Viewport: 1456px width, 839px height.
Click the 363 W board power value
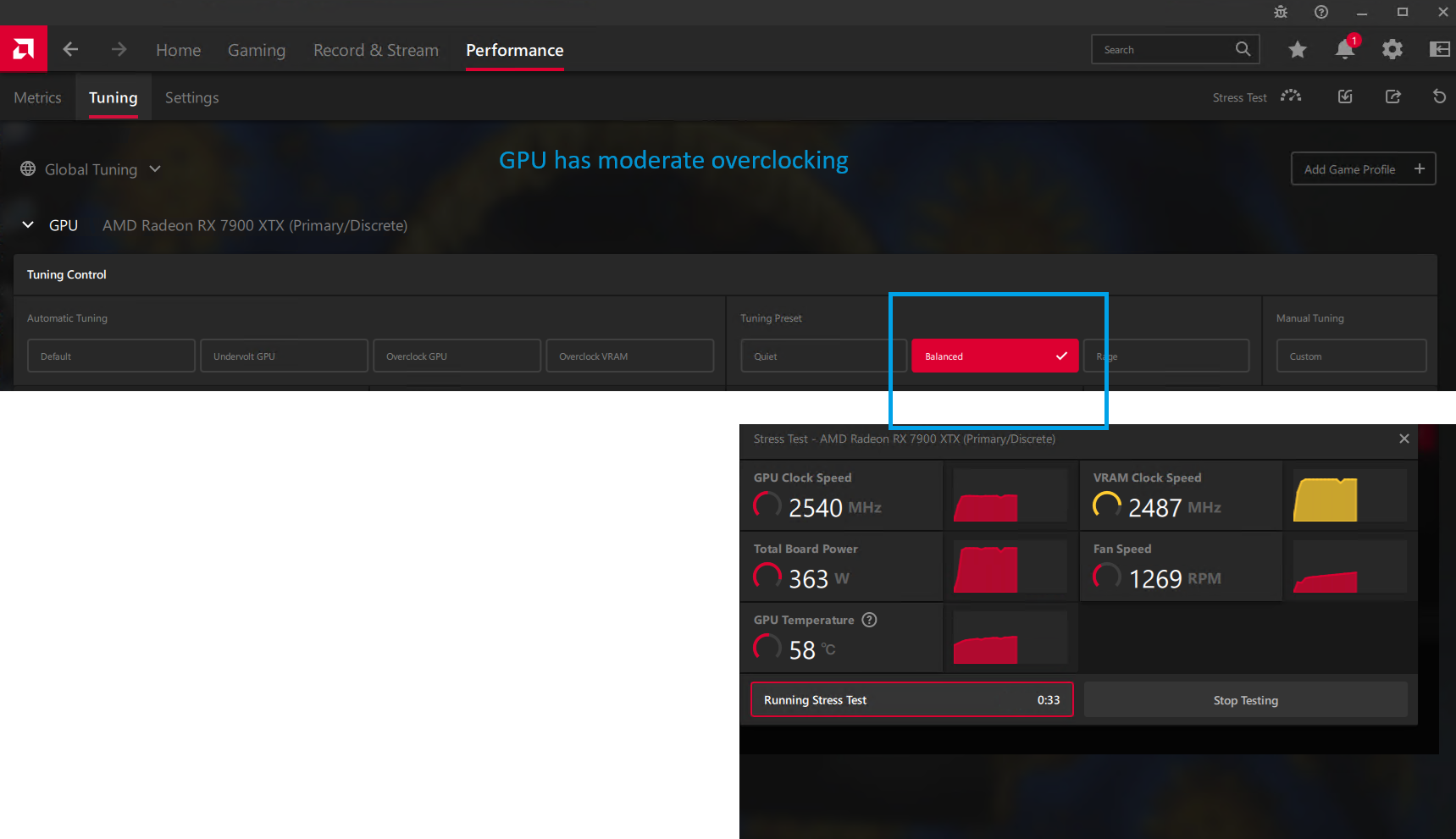pyautogui.click(x=818, y=578)
